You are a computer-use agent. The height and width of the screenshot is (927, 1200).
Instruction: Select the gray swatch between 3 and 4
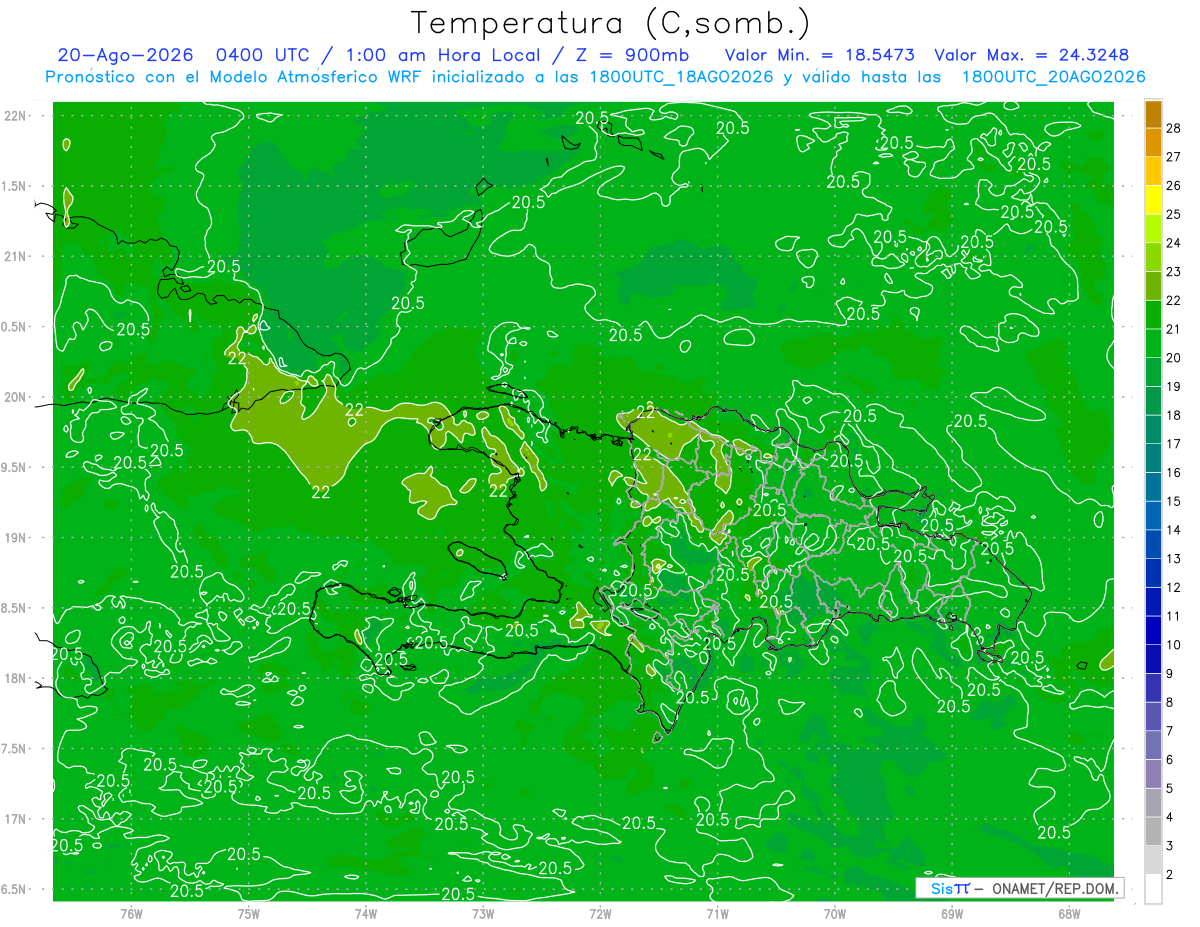[1153, 831]
